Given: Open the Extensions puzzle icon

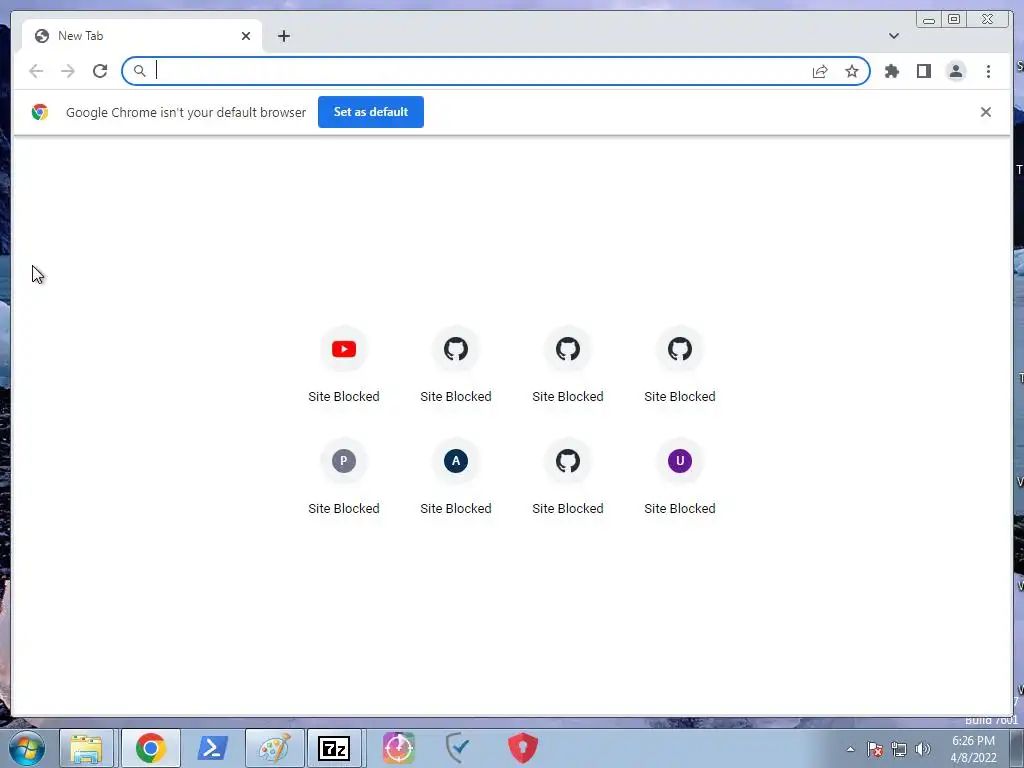Looking at the screenshot, I should pos(892,71).
